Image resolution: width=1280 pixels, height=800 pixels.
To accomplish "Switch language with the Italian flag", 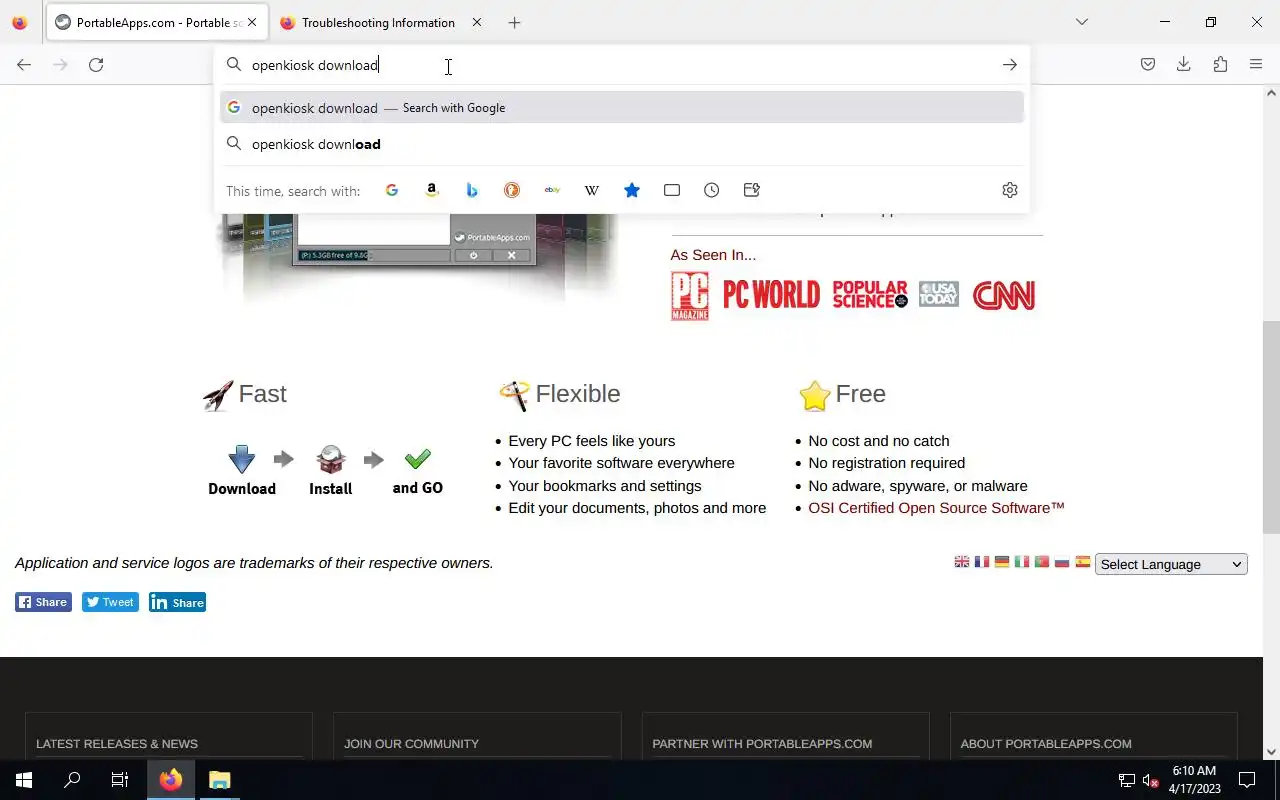I will (1022, 562).
